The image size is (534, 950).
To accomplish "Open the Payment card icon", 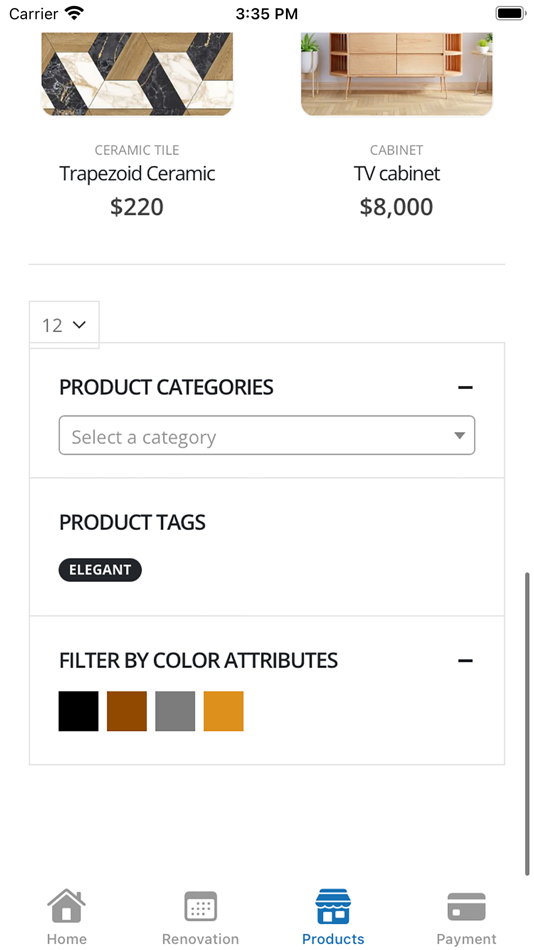I will click(466, 907).
